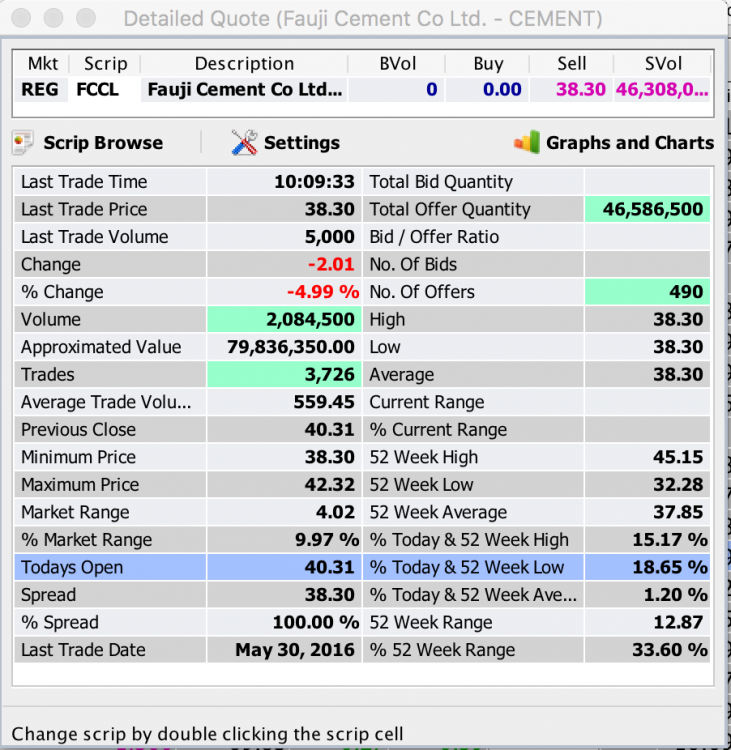Click the Last Trade Date May 30, 2016

295,650
